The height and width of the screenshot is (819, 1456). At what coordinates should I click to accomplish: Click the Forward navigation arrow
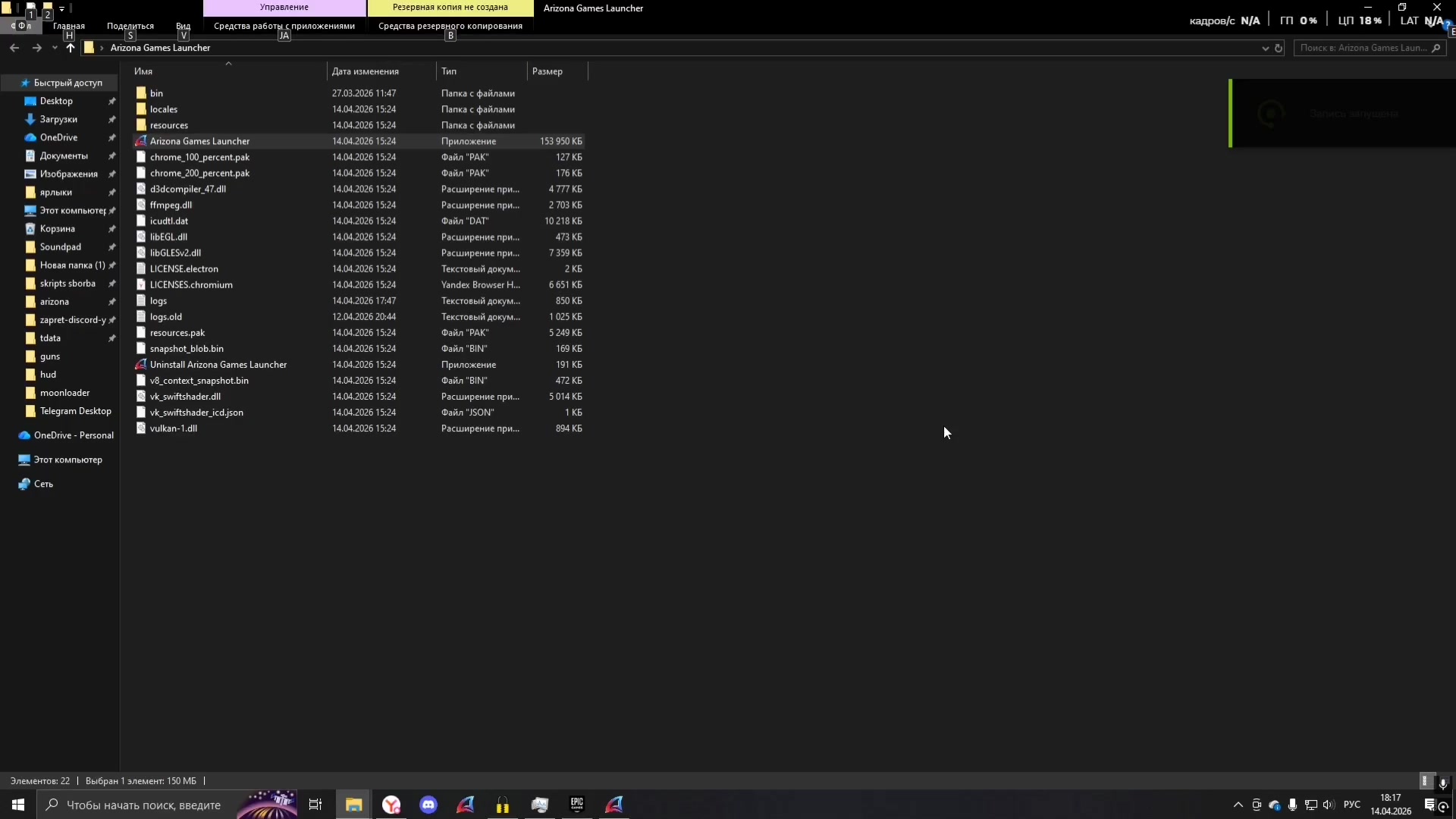point(36,48)
